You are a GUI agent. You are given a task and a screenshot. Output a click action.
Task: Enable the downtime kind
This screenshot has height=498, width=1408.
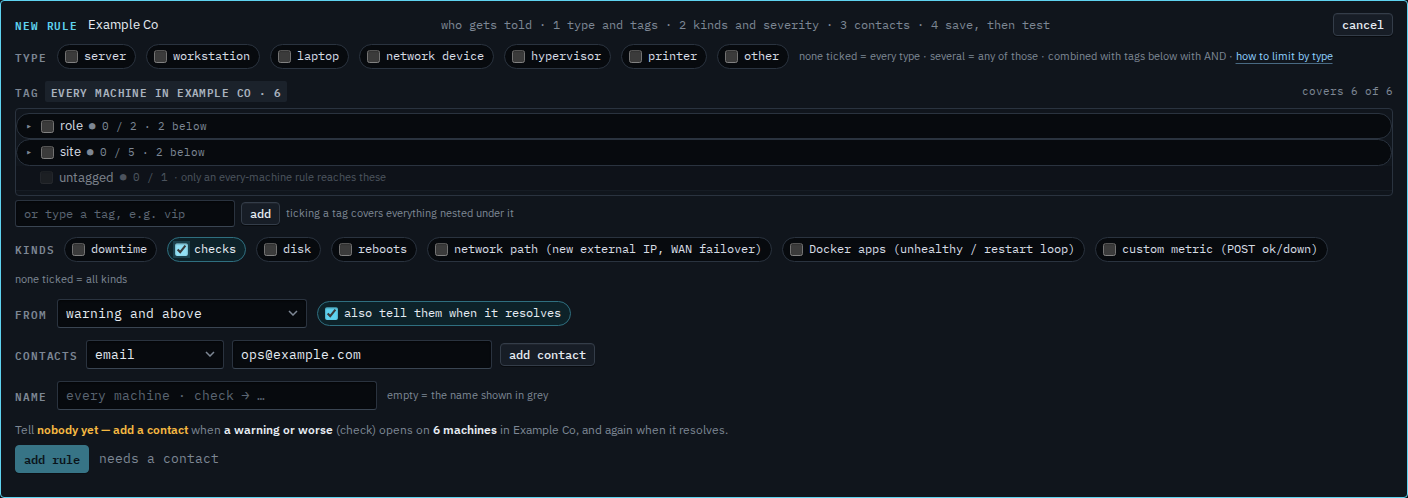78,250
